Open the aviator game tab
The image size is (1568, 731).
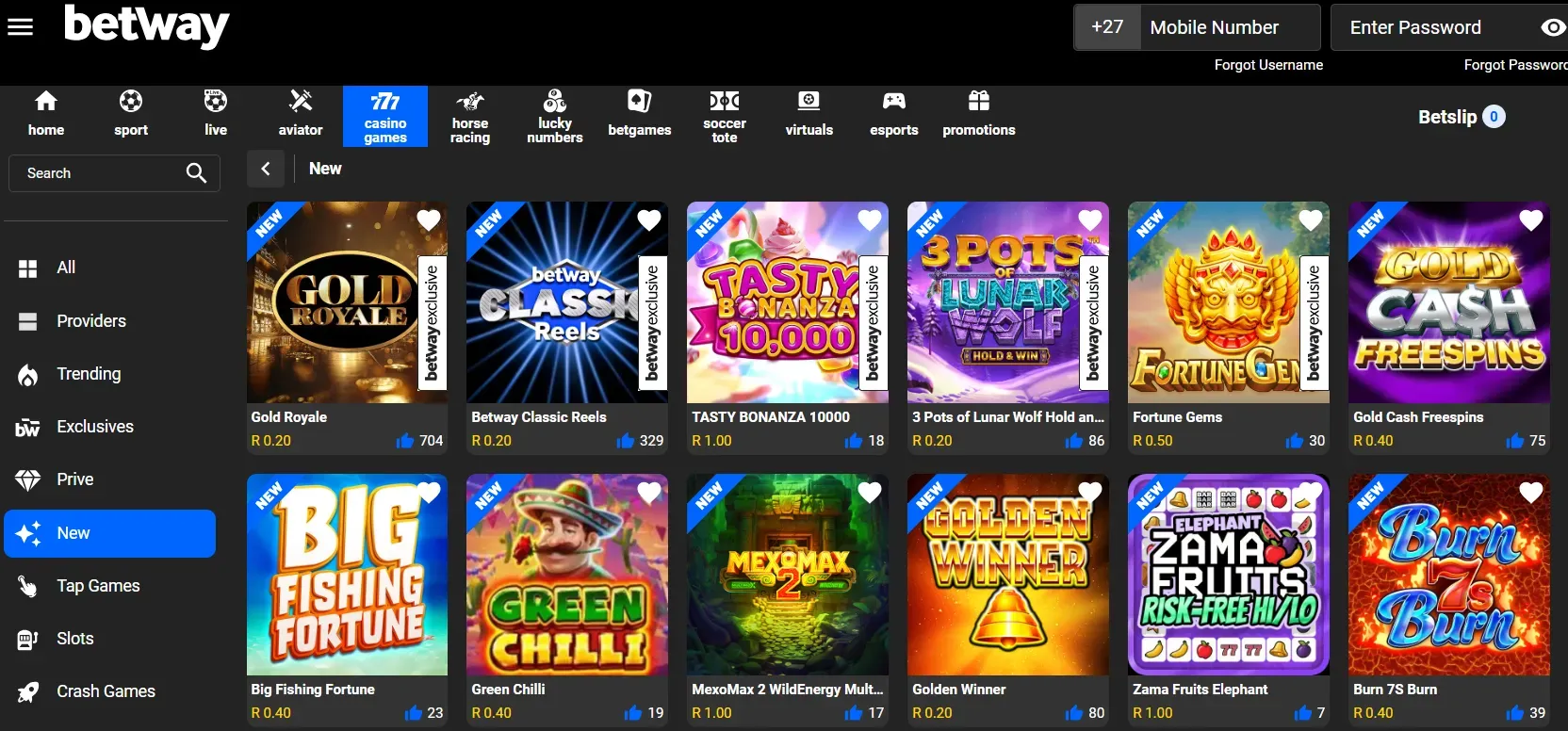tap(301, 114)
